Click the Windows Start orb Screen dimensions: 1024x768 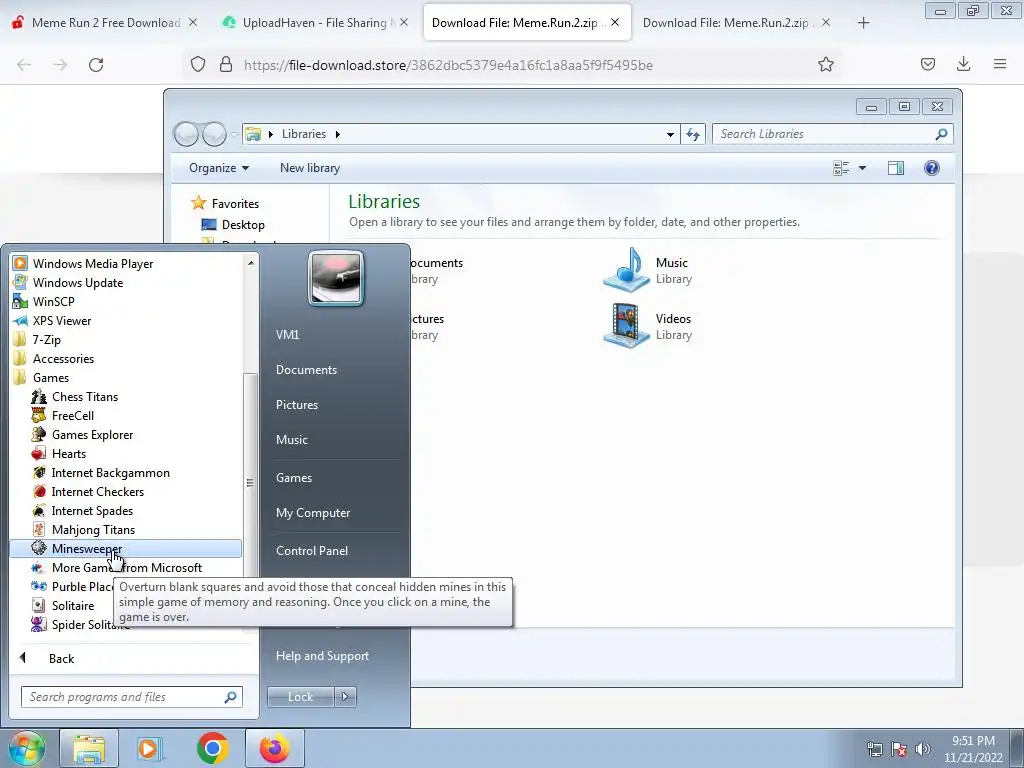[x=27, y=748]
